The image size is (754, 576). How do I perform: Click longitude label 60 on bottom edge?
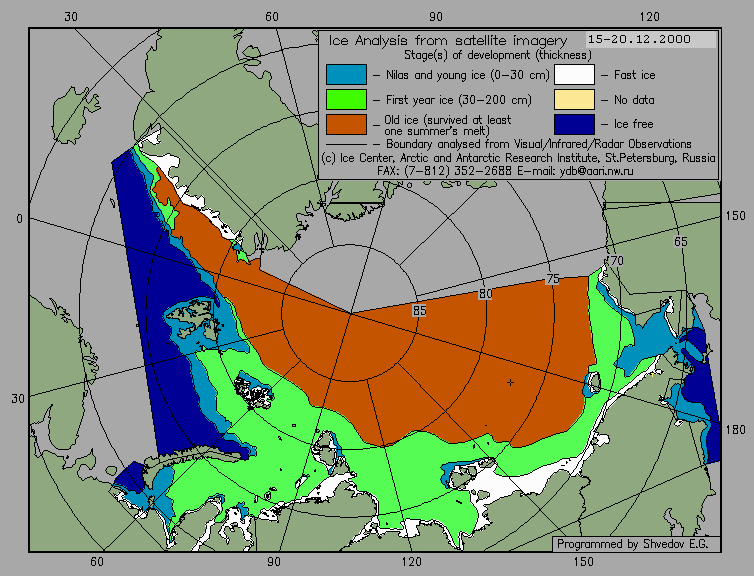coord(97,562)
